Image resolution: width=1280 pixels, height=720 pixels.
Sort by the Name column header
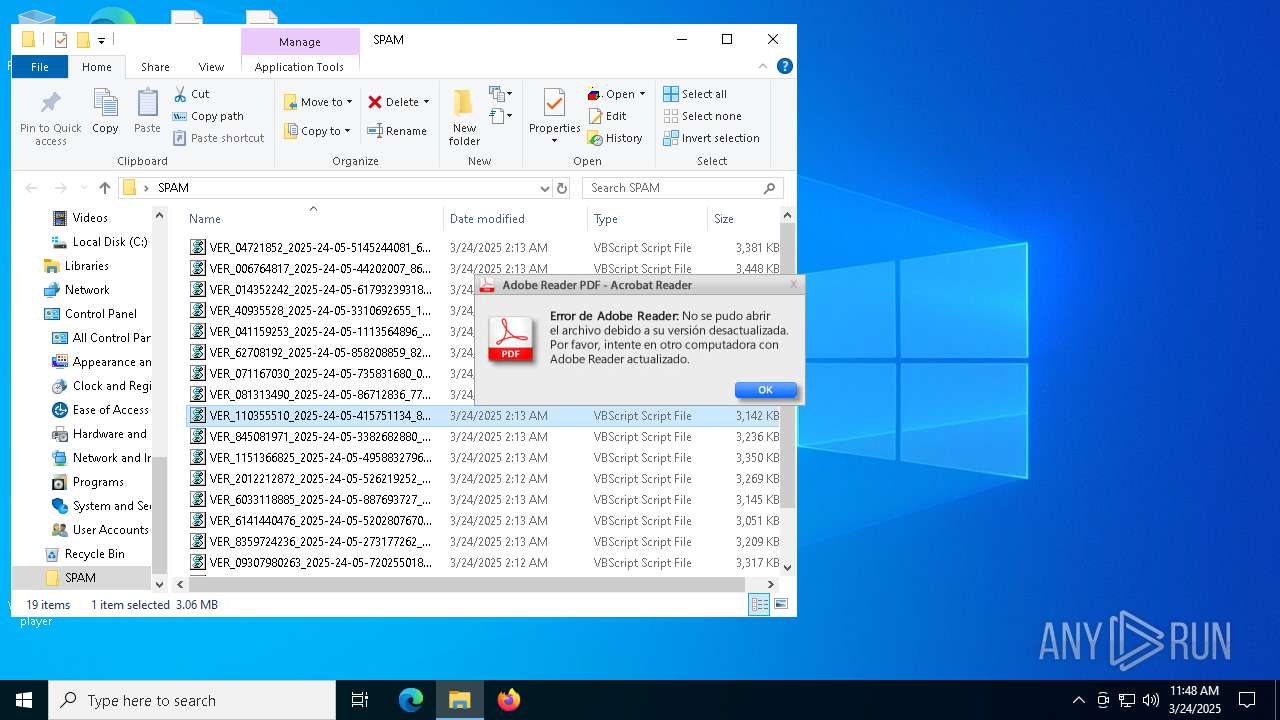pos(313,218)
